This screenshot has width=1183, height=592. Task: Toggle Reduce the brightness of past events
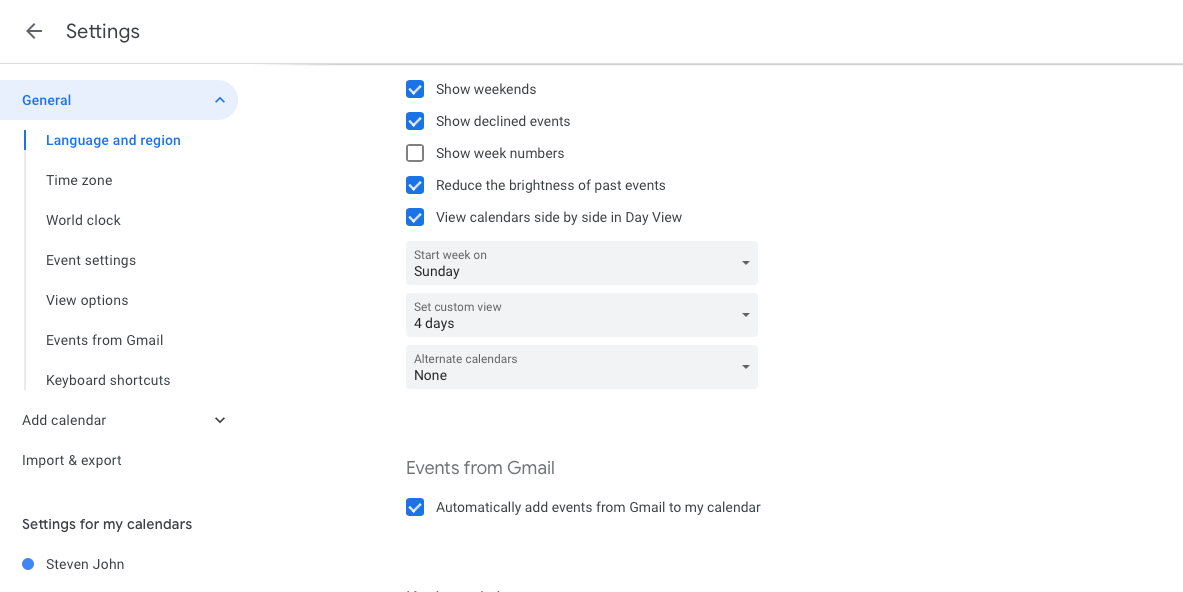[415, 185]
